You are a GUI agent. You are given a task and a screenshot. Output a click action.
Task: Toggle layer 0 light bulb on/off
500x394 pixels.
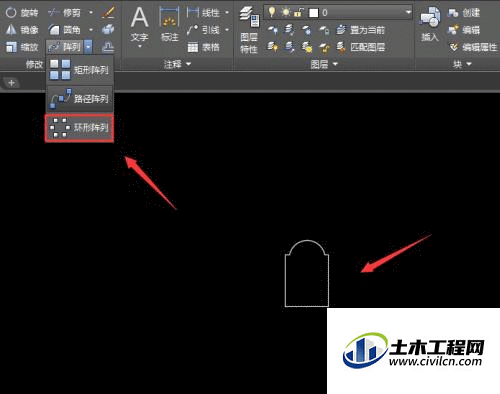(272, 13)
